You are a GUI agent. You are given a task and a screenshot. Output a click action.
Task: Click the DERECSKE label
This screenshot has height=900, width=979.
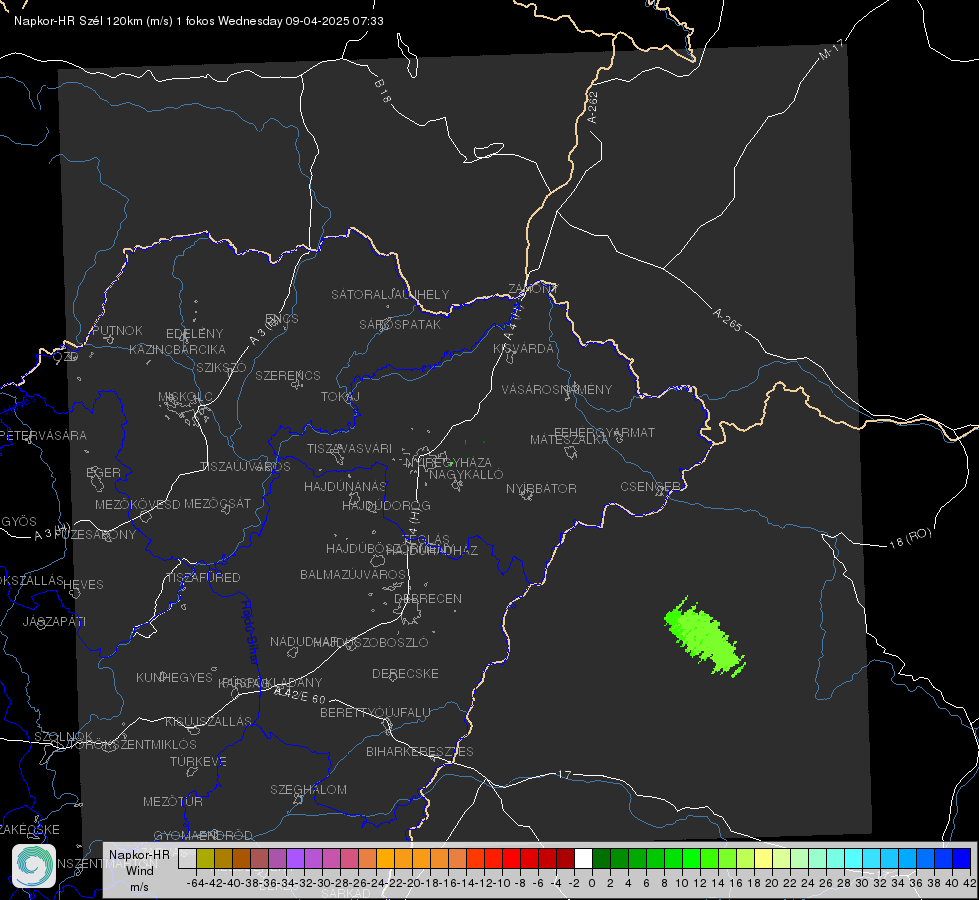pyautogui.click(x=405, y=673)
